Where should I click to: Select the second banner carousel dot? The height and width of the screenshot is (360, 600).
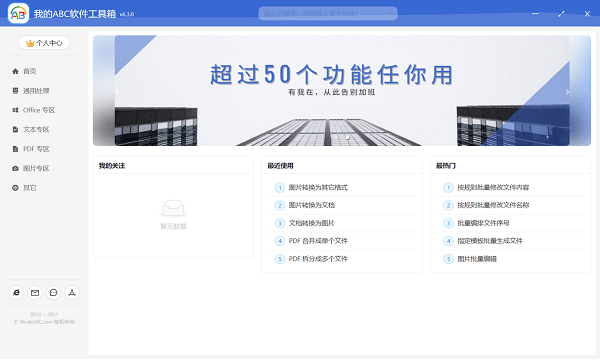(x=347, y=137)
